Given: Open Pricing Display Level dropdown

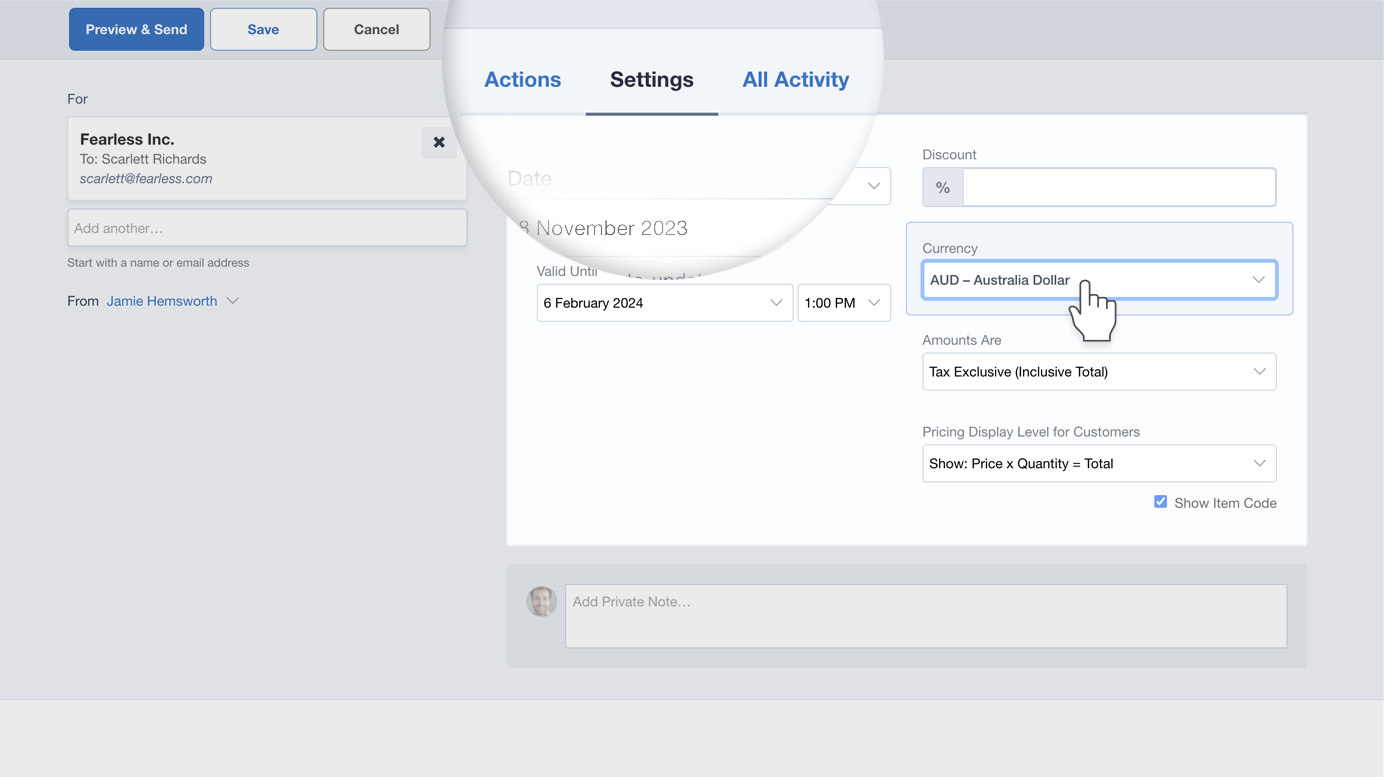Looking at the screenshot, I should coord(1099,464).
